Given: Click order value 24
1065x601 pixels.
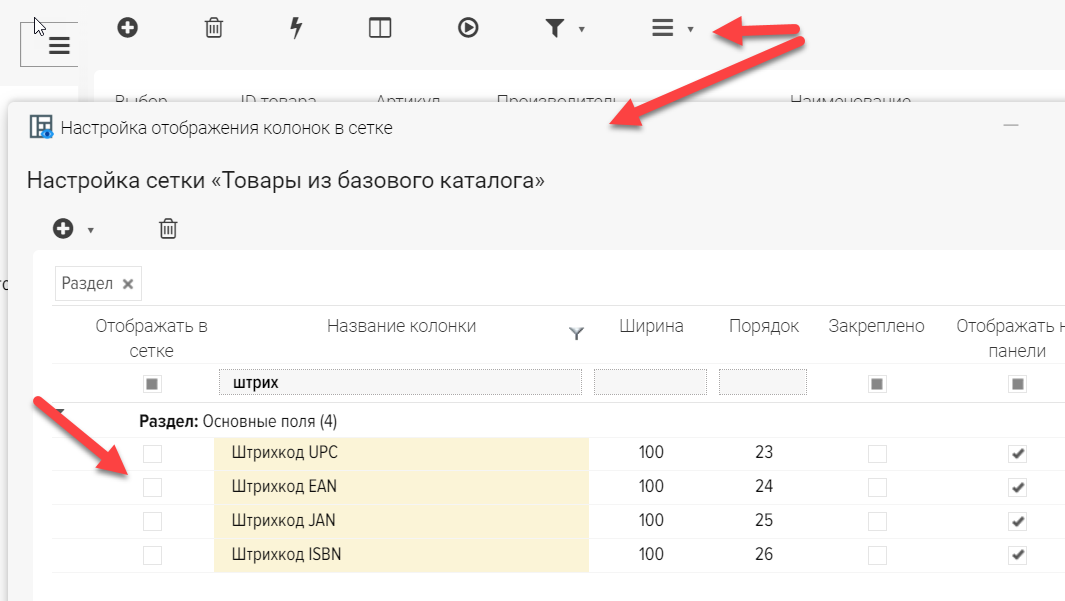Looking at the screenshot, I should pos(764,486).
